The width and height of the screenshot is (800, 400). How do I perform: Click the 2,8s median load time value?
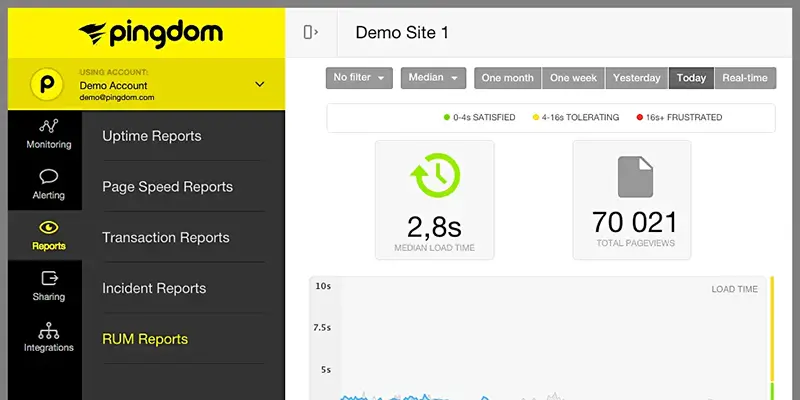point(434,227)
